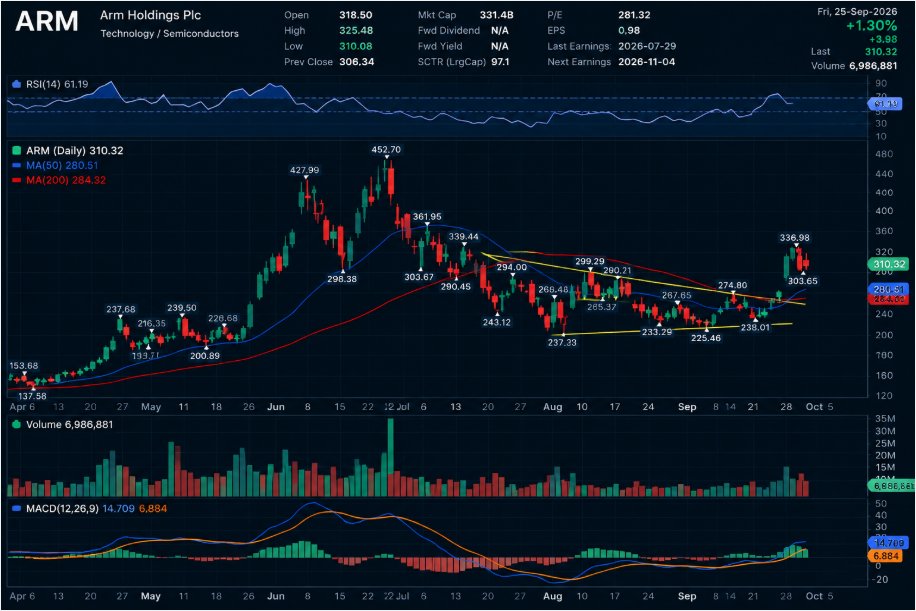The height and width of the screenshot is (611, 916).
Task: Click the 452.70 peak price marker
Action: (386, 150)
